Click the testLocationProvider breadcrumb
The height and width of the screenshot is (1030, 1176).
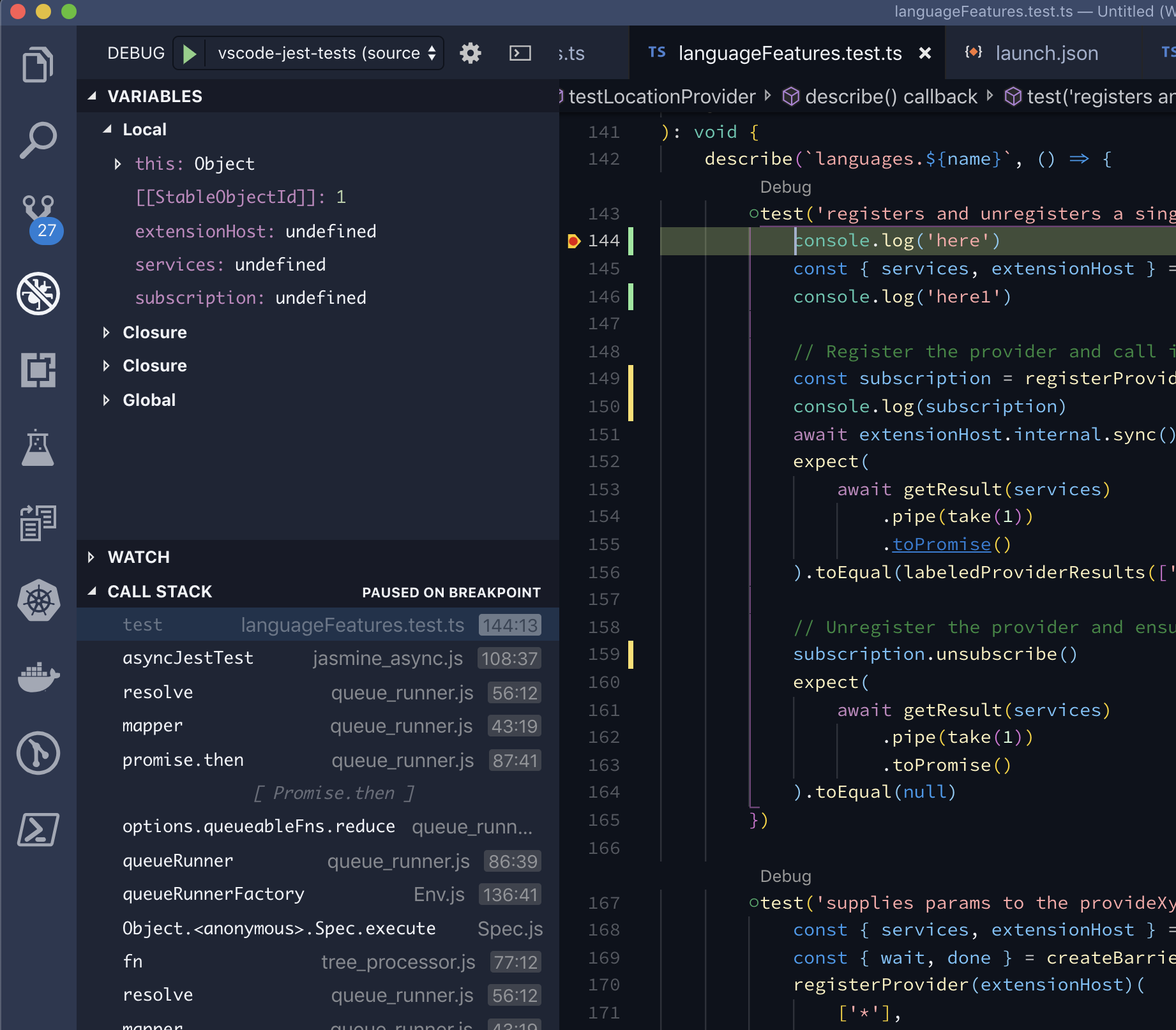click(661, 96)
